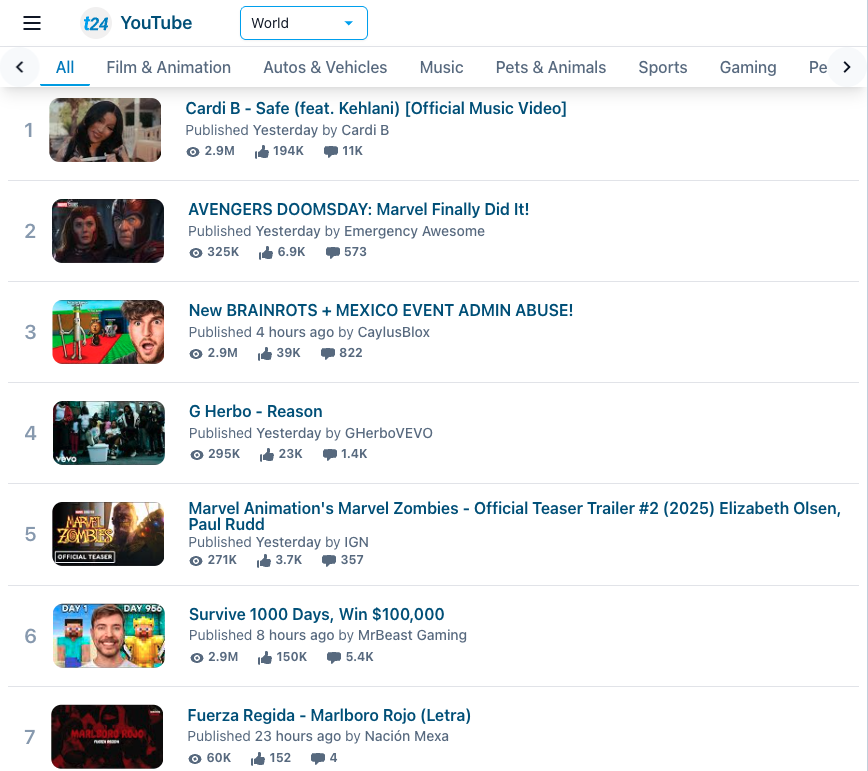Click rank number 4 in the list
868x771 pixels.
click(x=30, y=433)
